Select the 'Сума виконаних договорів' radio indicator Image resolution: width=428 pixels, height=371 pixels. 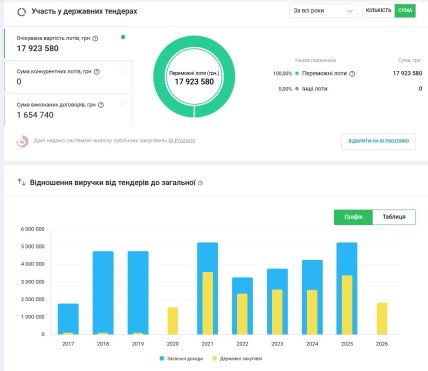[x=123, y=104]
